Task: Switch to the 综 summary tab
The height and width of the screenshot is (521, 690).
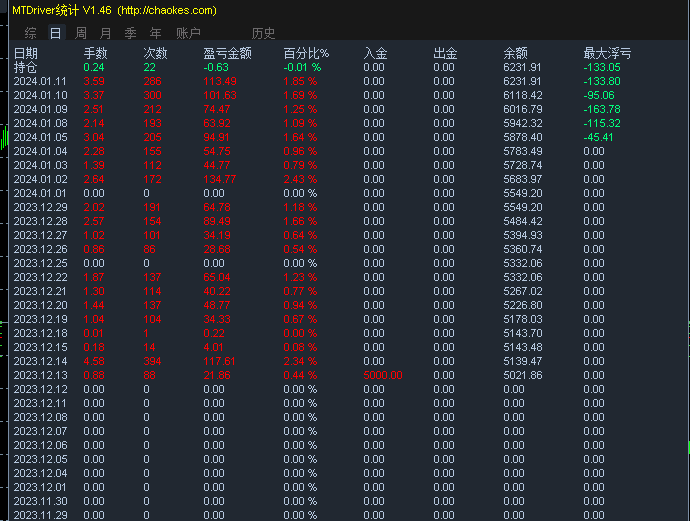Action: click(31, 33)
